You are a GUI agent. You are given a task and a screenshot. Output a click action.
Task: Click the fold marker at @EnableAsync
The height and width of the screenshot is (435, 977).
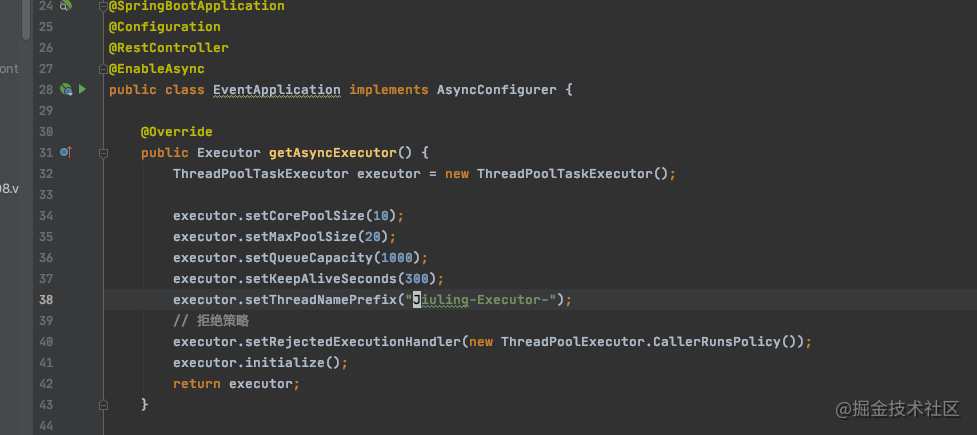[x=103, y=69]
